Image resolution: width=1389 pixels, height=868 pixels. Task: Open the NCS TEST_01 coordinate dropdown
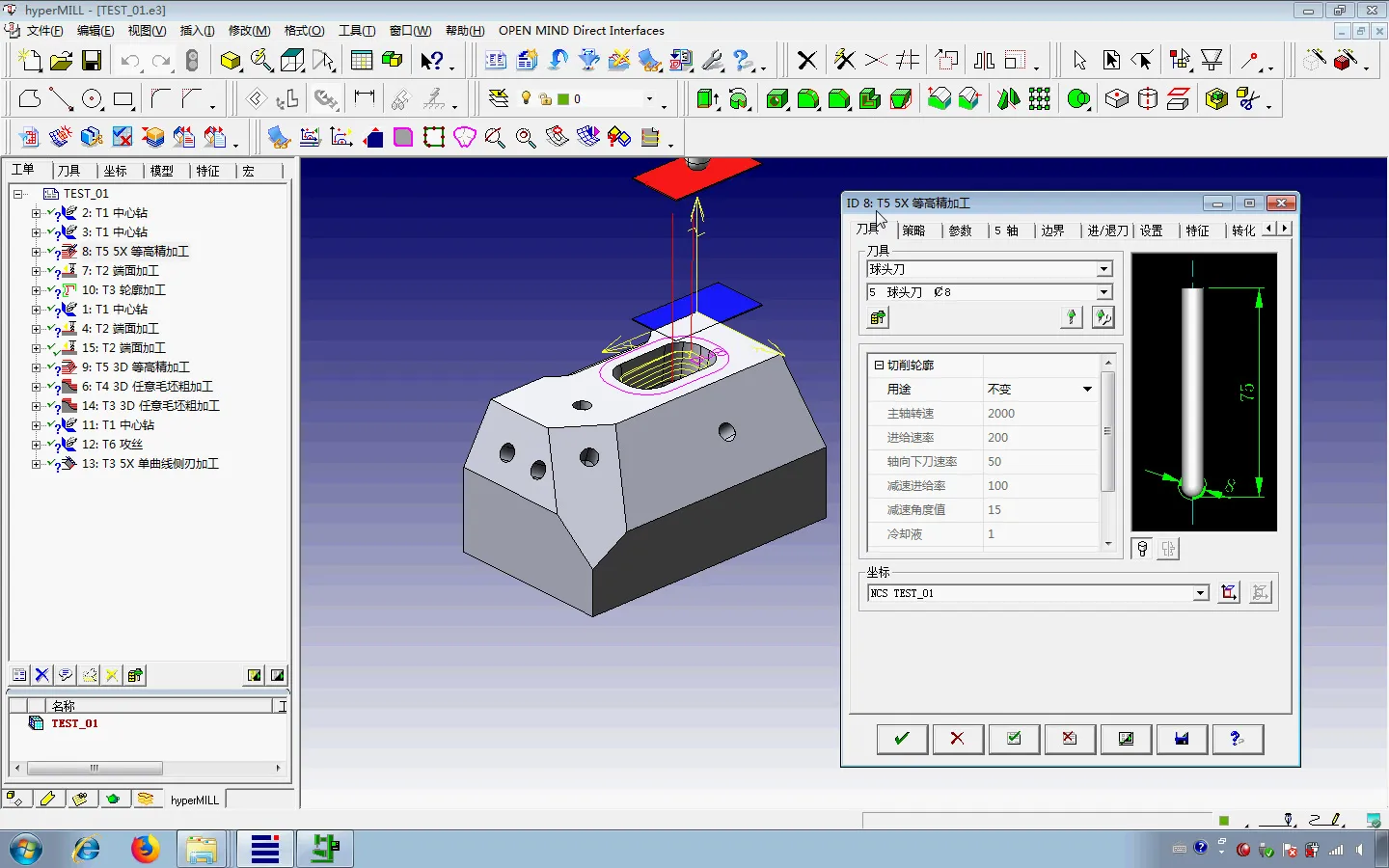1200,593
